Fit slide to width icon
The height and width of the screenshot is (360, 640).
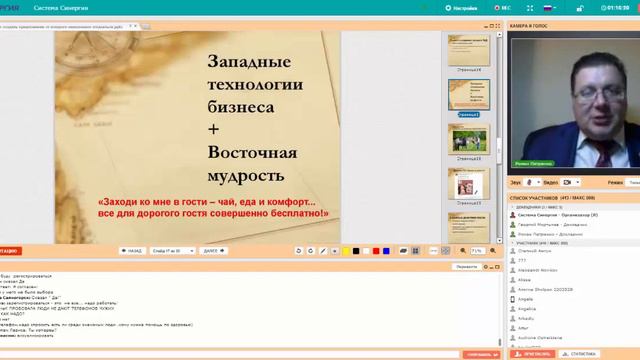tap(433, 251)
